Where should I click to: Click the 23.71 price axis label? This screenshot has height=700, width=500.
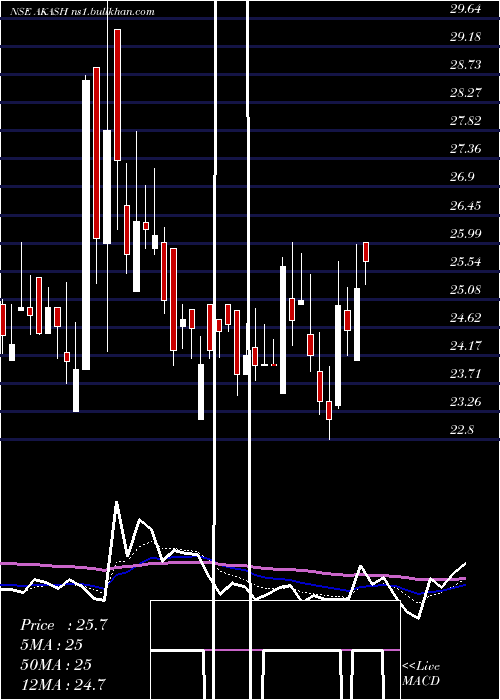(x=465, y=373)
